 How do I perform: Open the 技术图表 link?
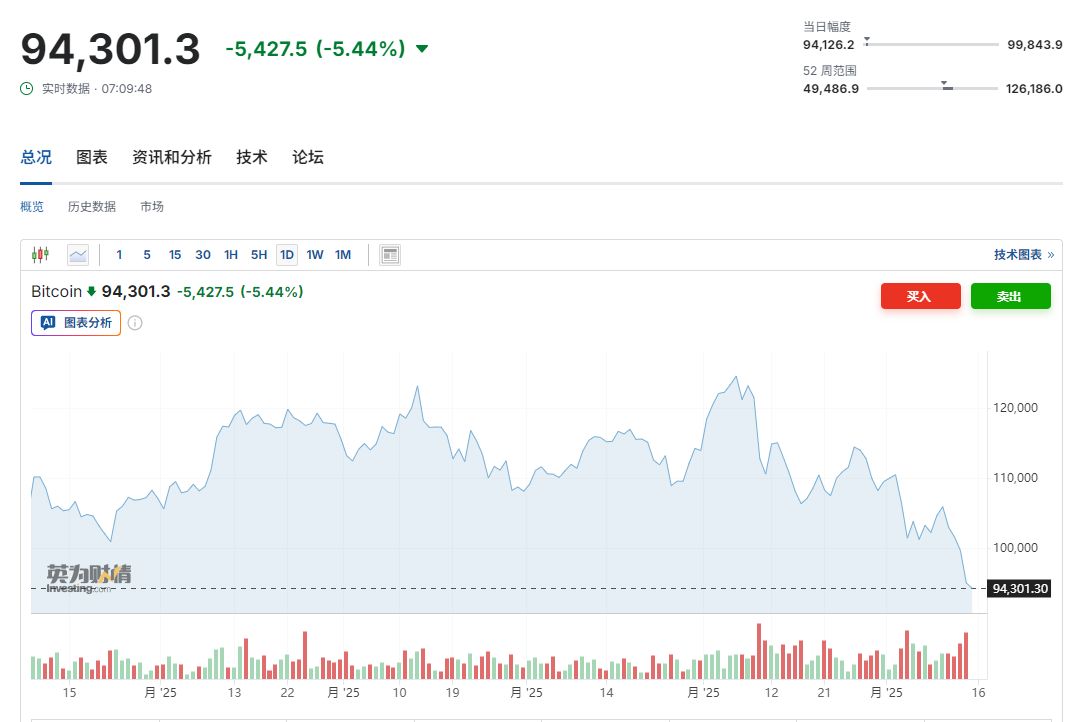click(x=1023, y=255)
